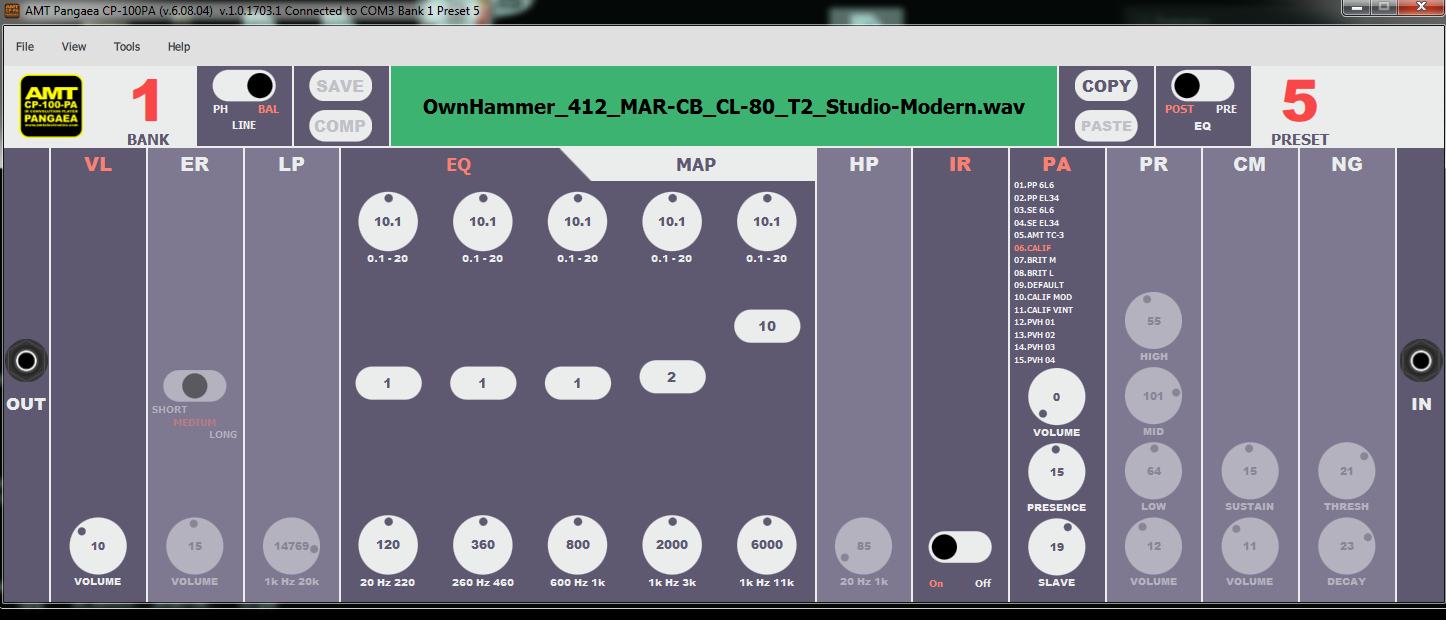This screenshot has width=1446, height=620.
Task: Toggle the EQ POST/PRE switch
Action: [x=1202, y=86]
